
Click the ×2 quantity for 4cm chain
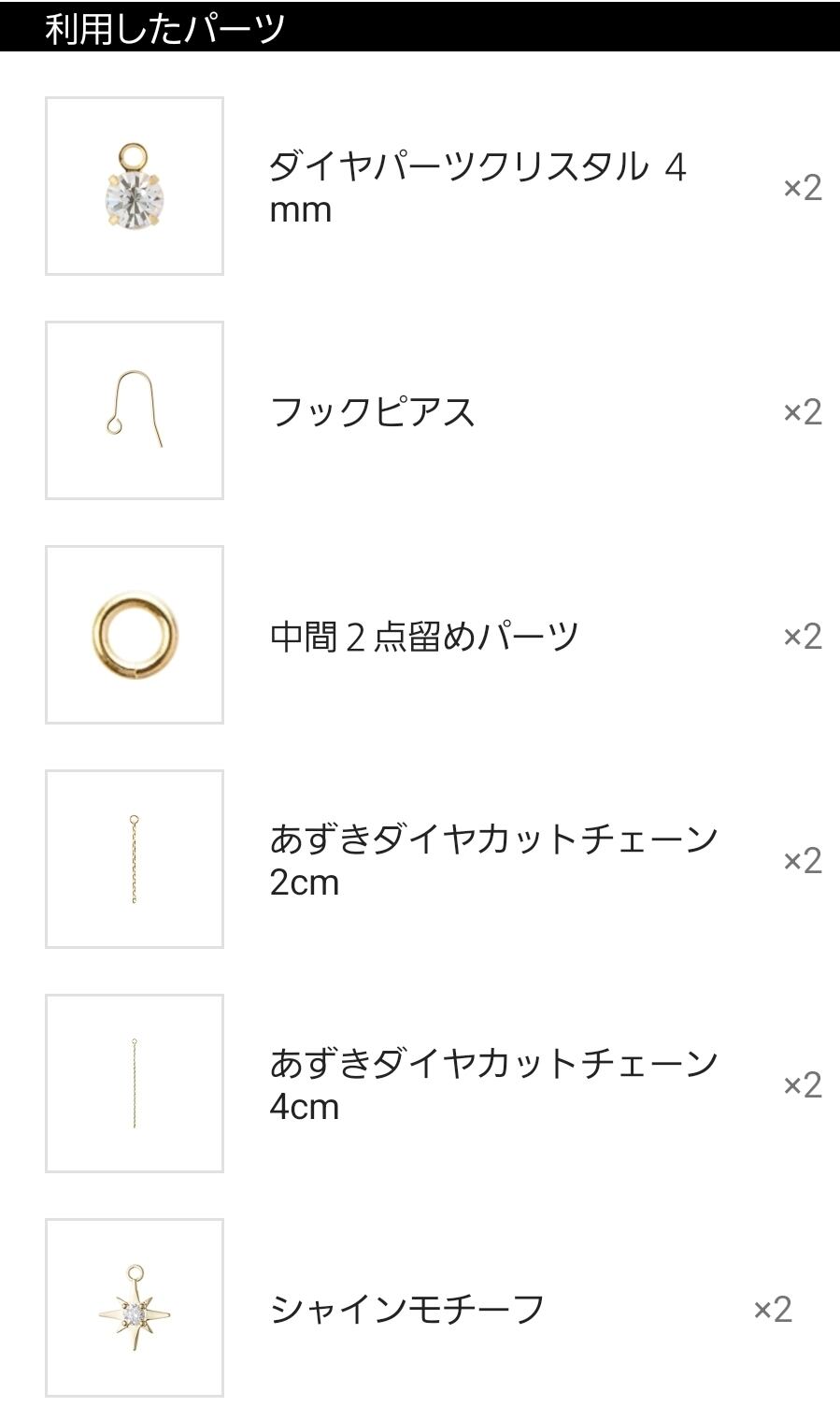802,1084
